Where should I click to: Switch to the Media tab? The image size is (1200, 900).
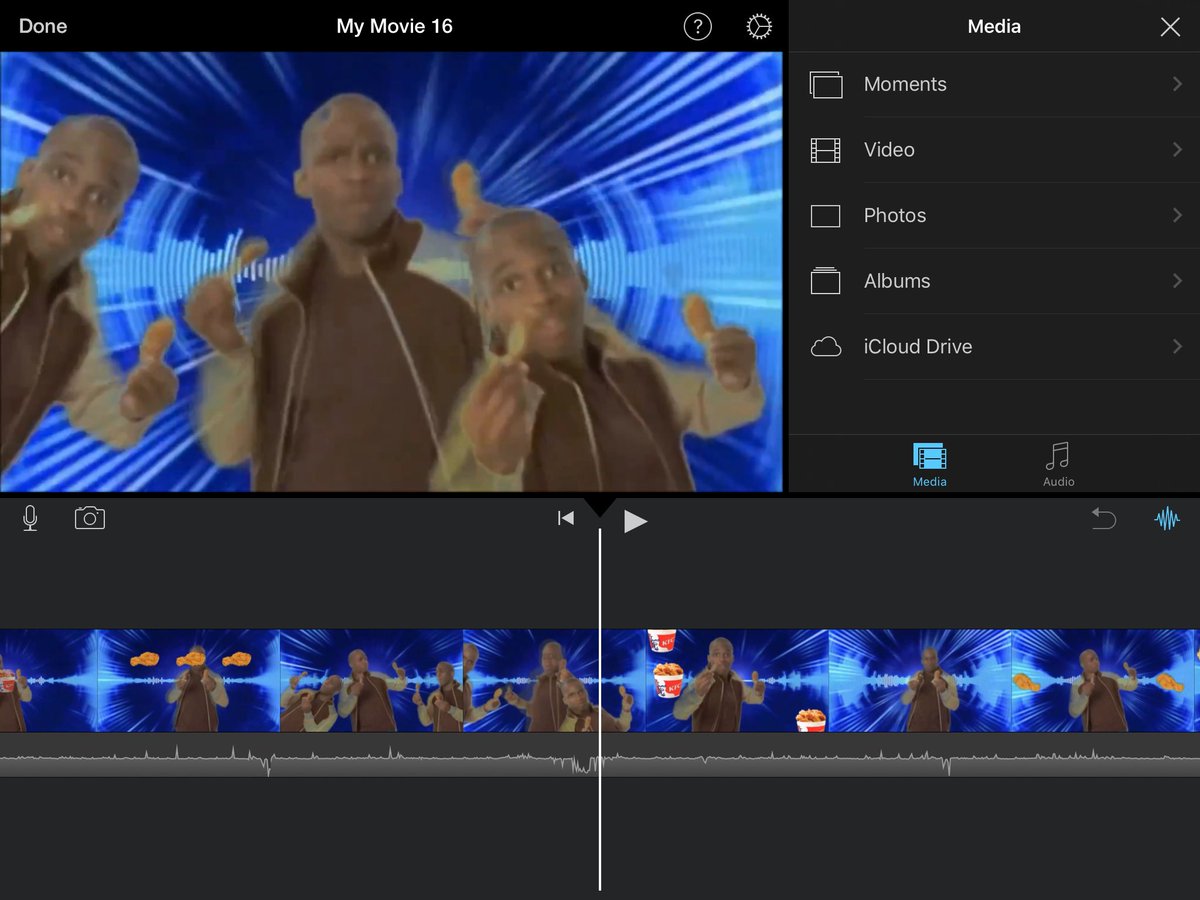pyautogui.click(x=930, y=465)
